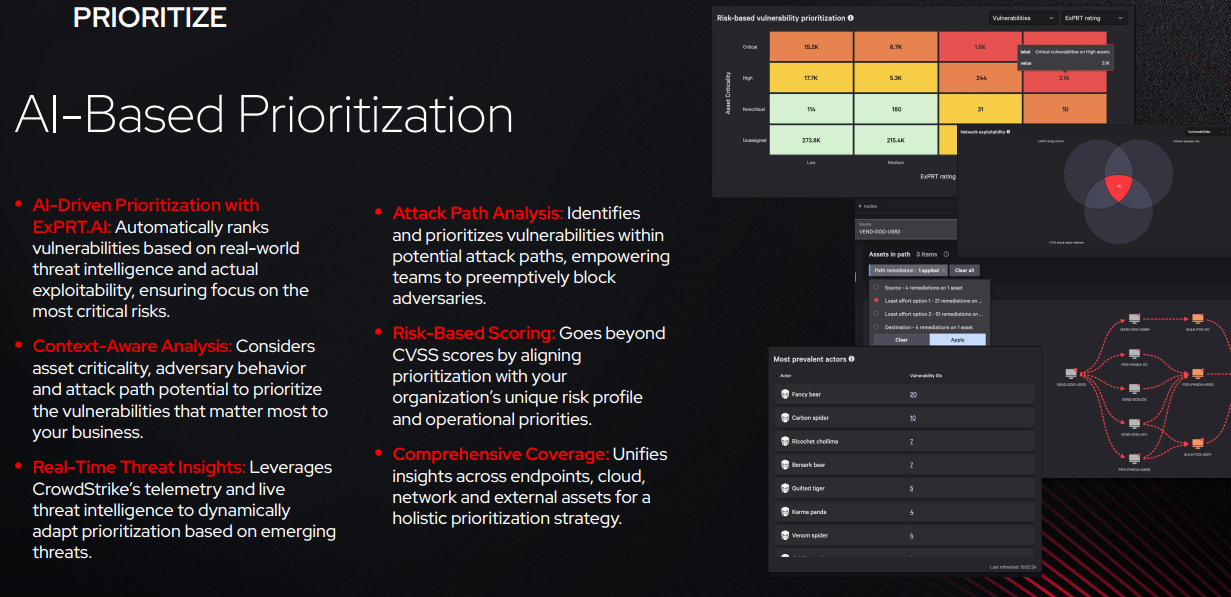Open Berserk bear's 7 vulnerability IDs link
Viewport: 1231px width, 597px height.
pos(911,465)
